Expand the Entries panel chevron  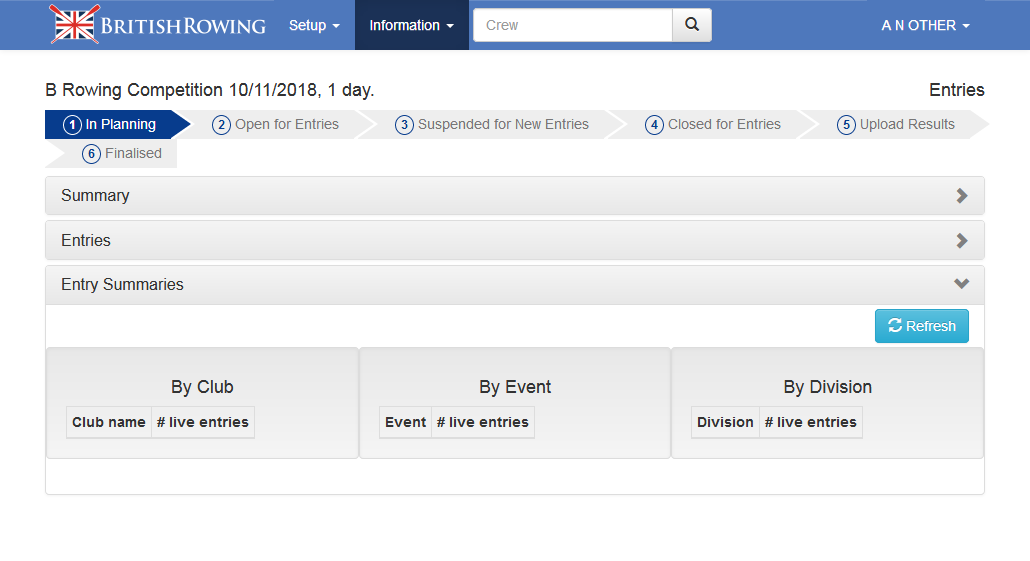coord(961,241)
